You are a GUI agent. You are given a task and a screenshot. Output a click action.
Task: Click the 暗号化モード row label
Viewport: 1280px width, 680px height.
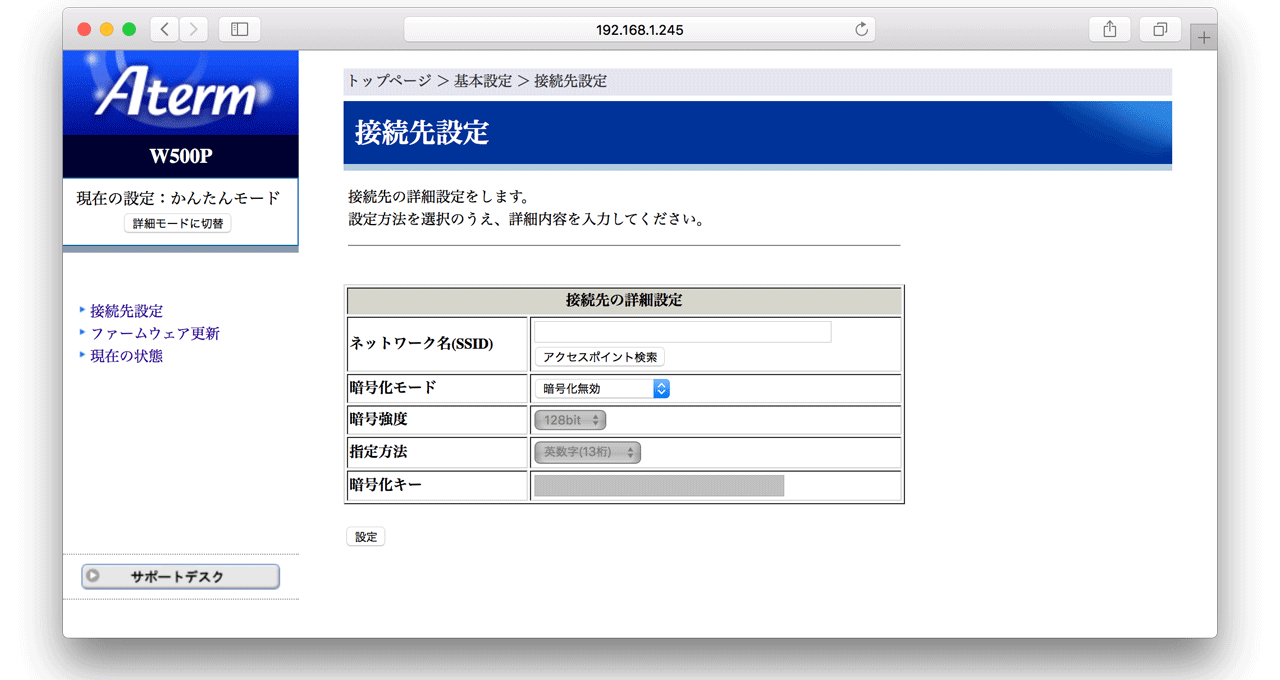tap(393, 388)
